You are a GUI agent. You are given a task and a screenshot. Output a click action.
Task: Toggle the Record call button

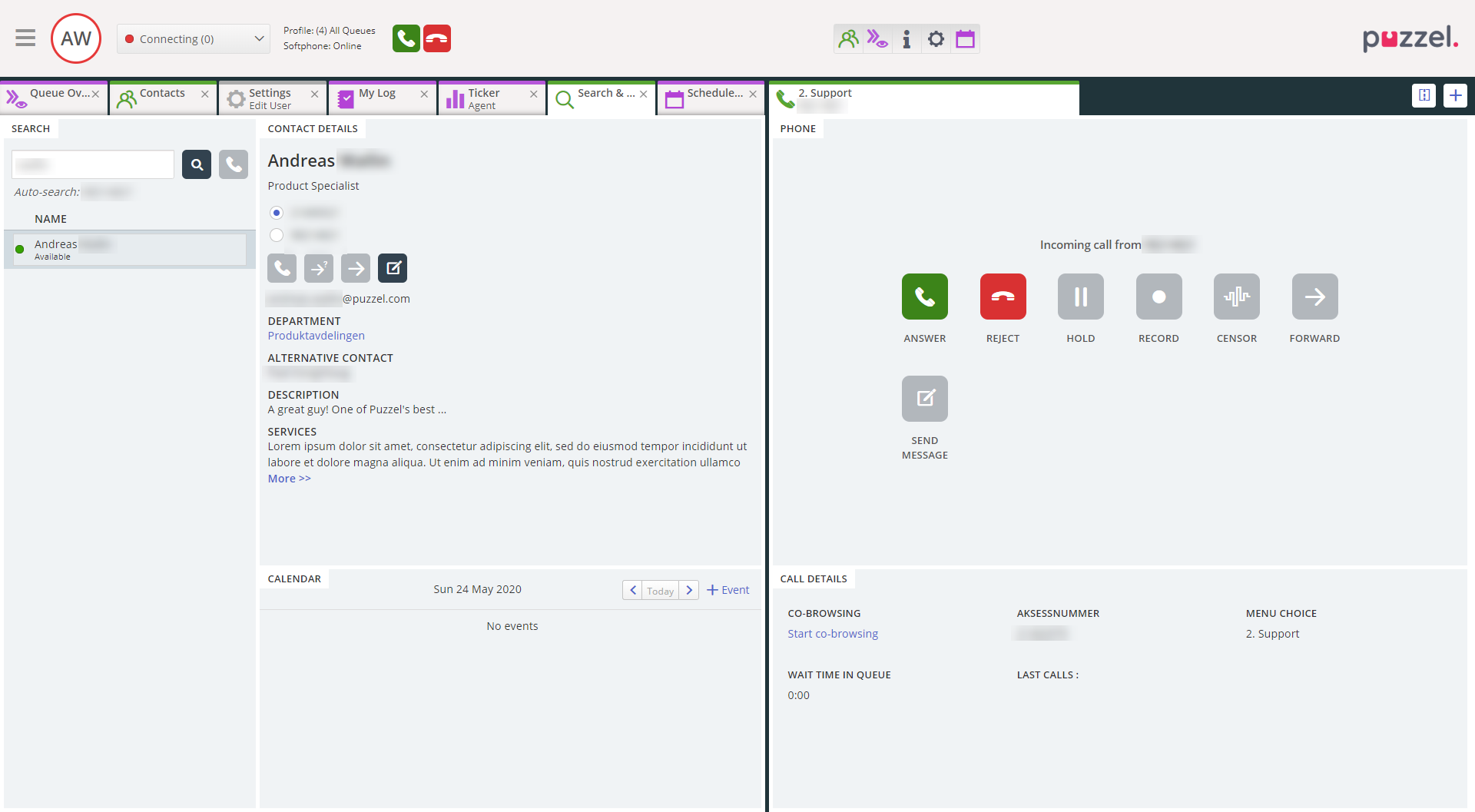pyautogui.click(x=1158, y=297)
